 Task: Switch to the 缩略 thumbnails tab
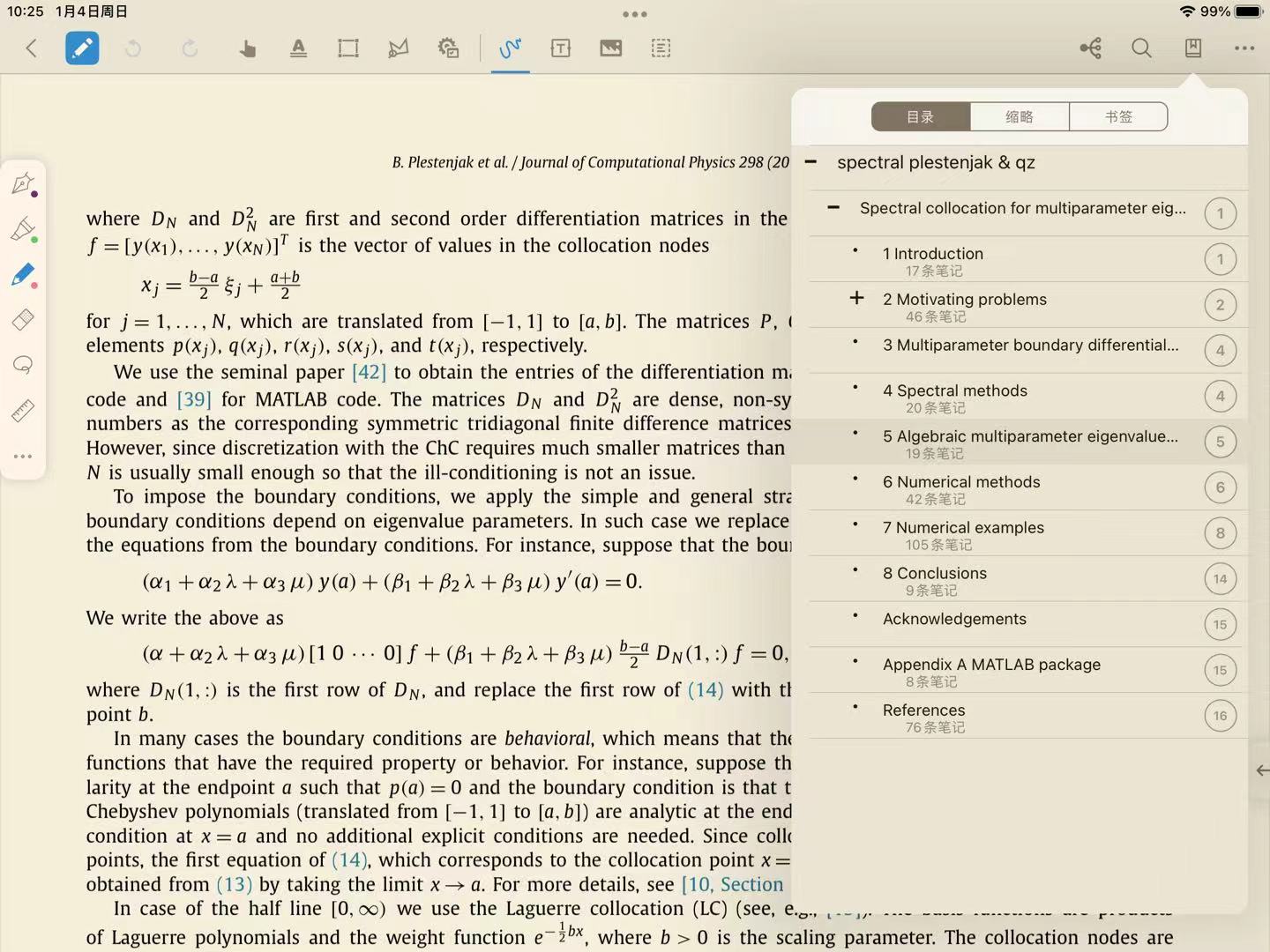[x=1020, y=116]
